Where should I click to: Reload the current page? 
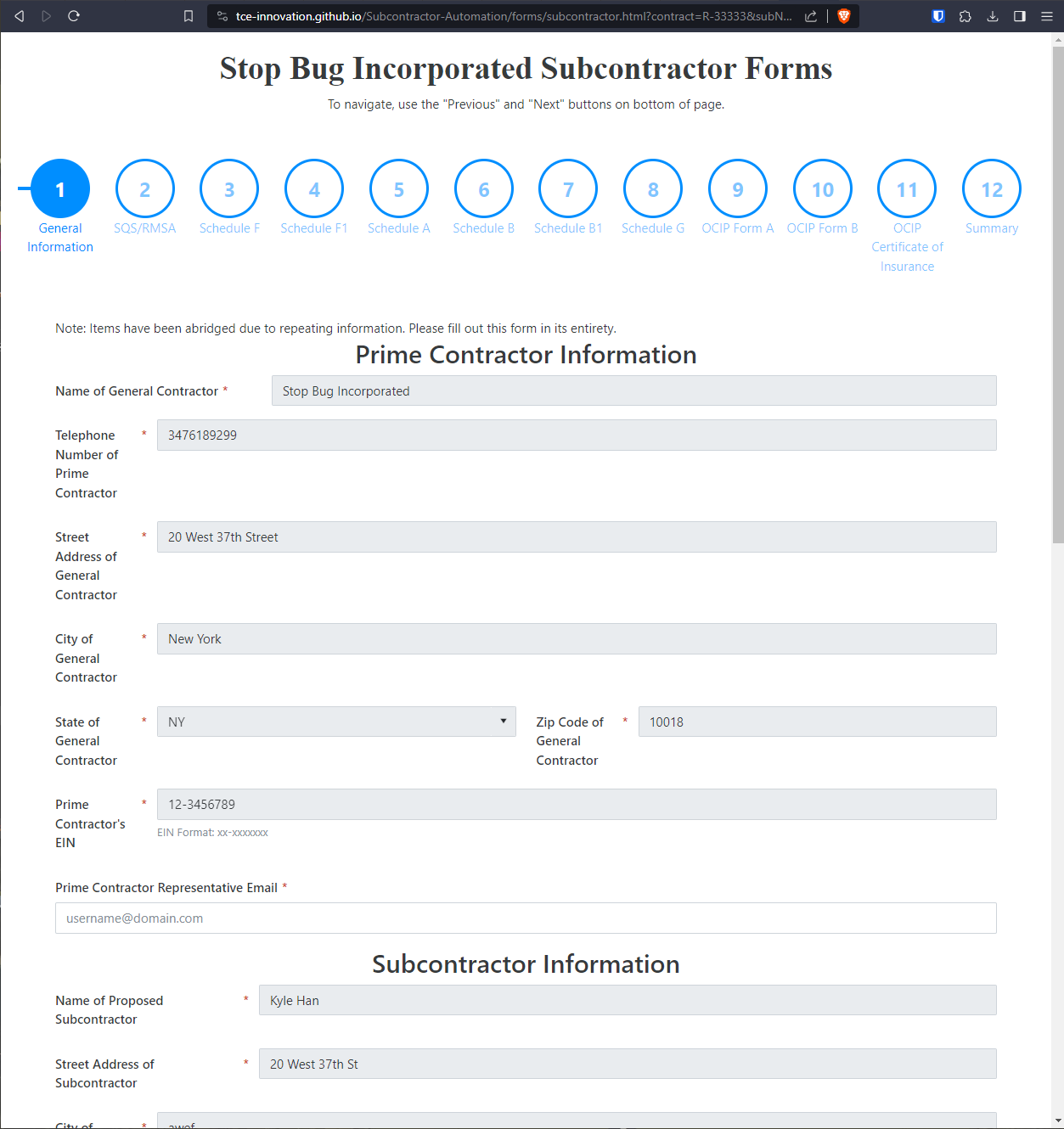click(x=74, y=16)
